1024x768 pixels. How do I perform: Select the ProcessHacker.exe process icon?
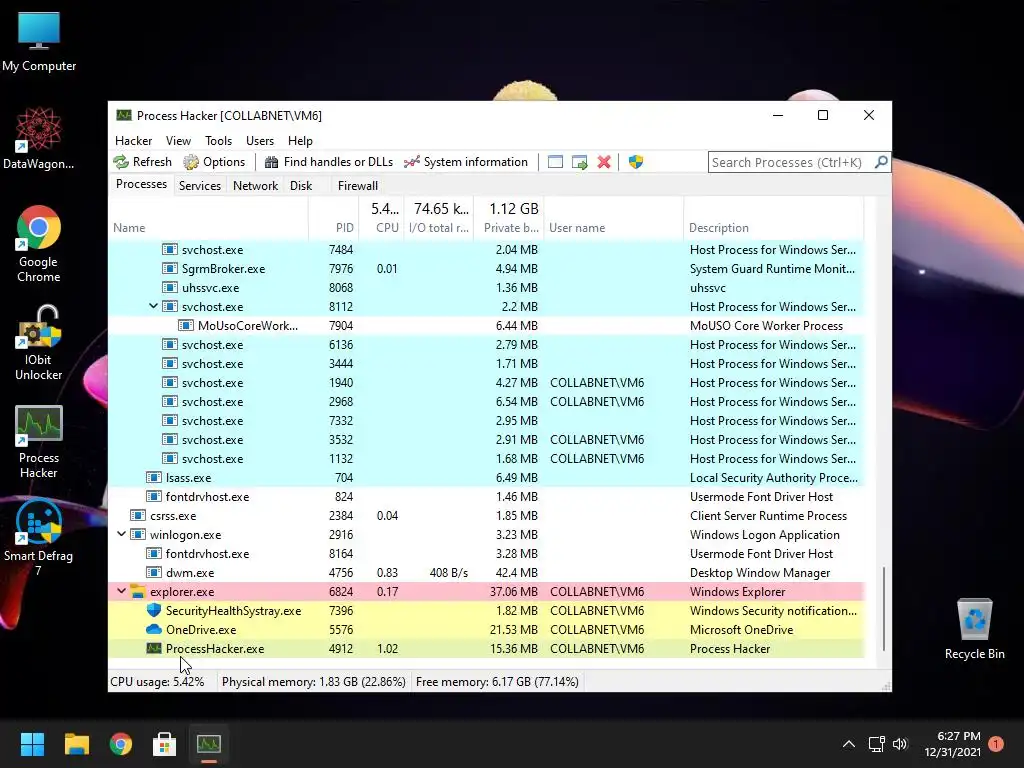tap(154, 648)
